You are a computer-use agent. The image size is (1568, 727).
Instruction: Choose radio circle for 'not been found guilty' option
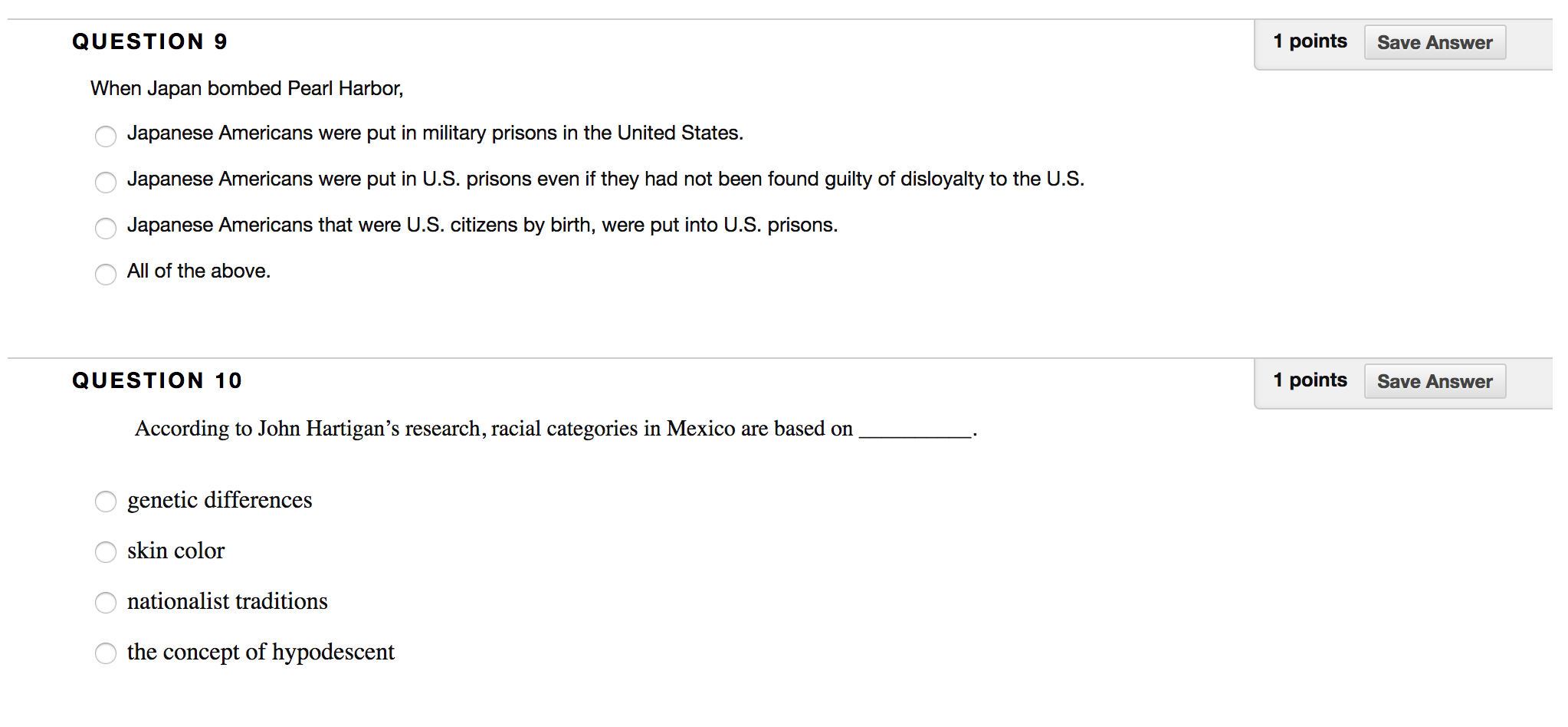pyautogui.click(x=106, y=183)
